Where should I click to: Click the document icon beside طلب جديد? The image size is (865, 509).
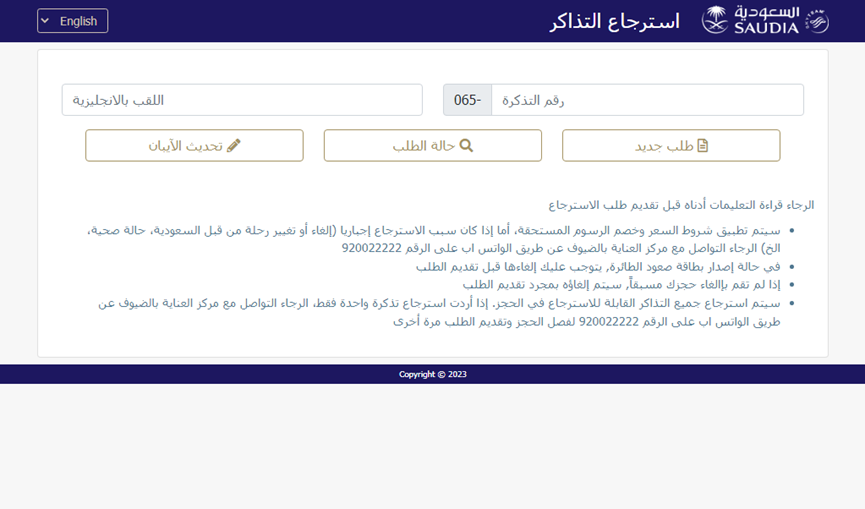click(702, 146)
